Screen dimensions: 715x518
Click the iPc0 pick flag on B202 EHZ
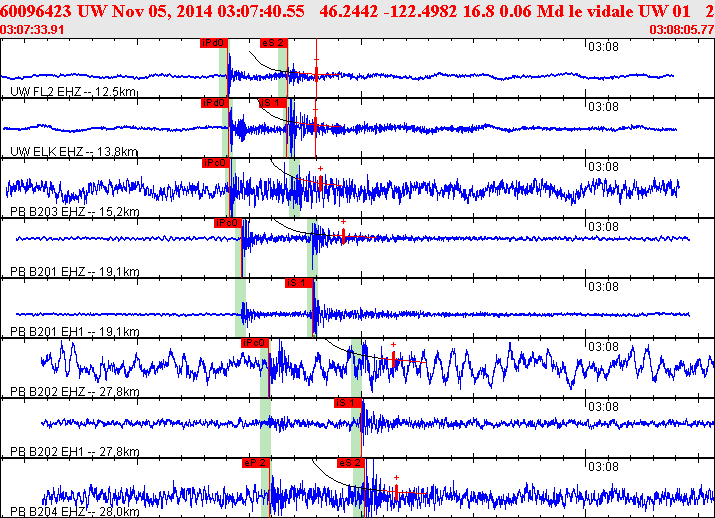pyautogui.click(x=255, y=343)
